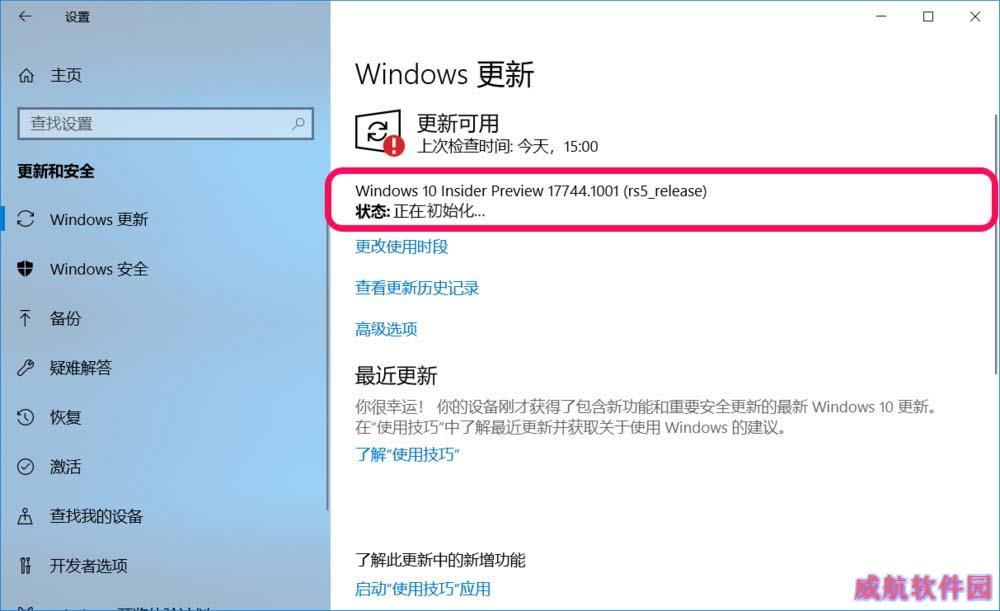
Task: Click the update status icon with red alert
Action: tap(379, 133)
